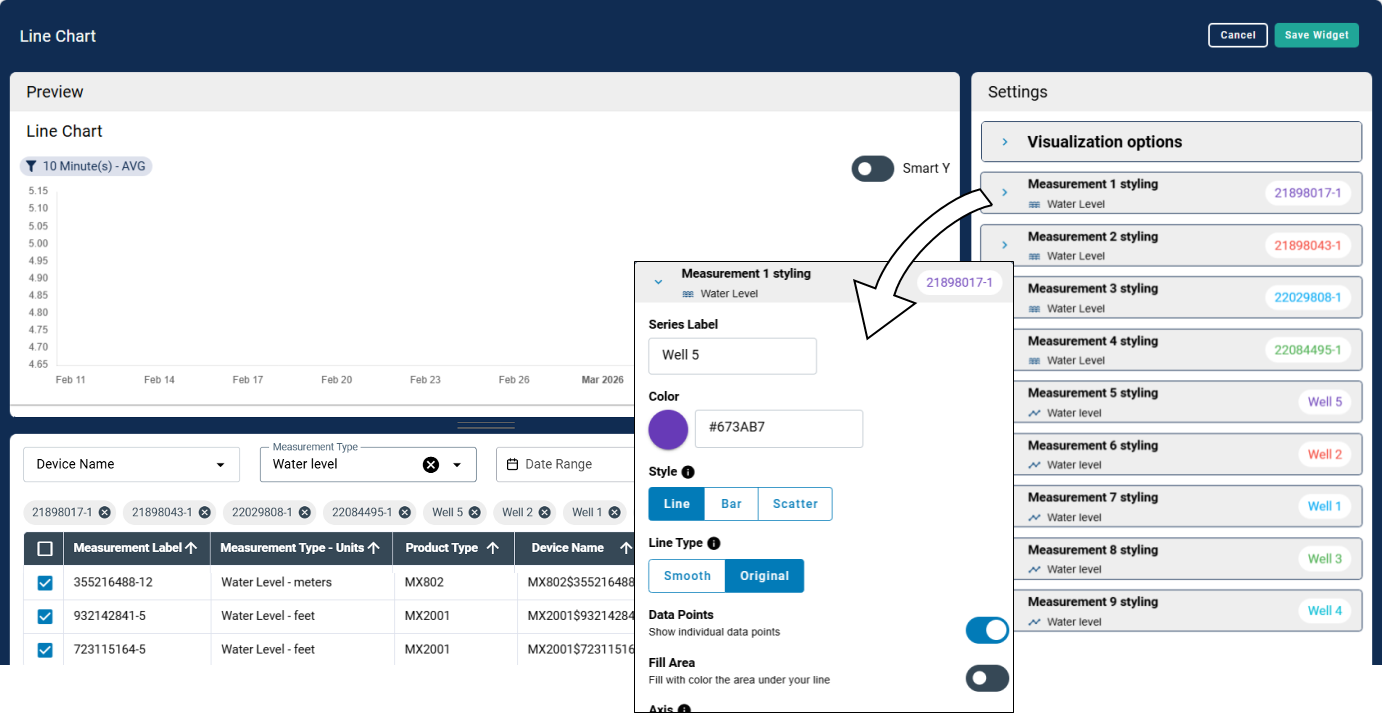Enable the Fill Area toggle
Viewport: 1383px width, 723px height.
coord(987,678)
